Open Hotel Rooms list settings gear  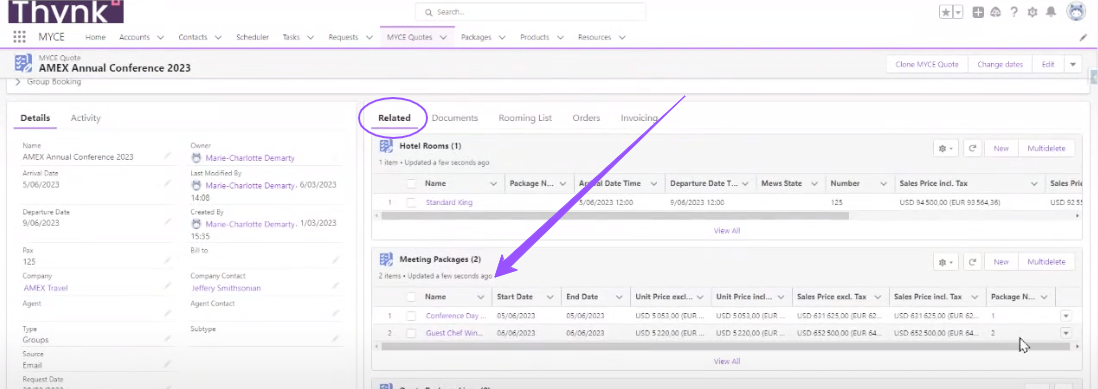946,148
